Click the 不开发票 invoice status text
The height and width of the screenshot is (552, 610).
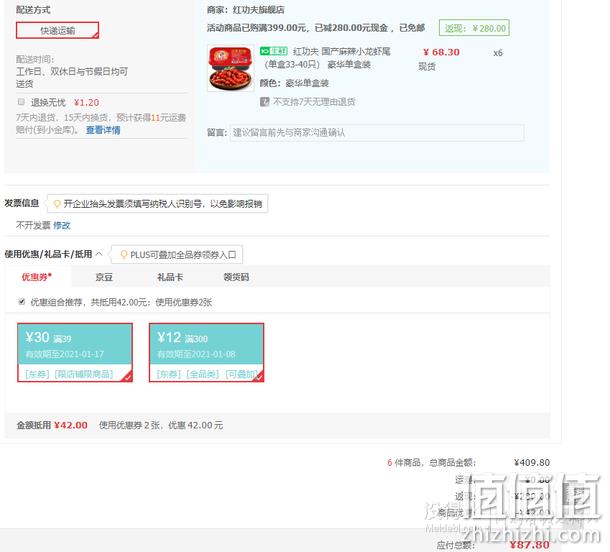click(x=33, y=225)
